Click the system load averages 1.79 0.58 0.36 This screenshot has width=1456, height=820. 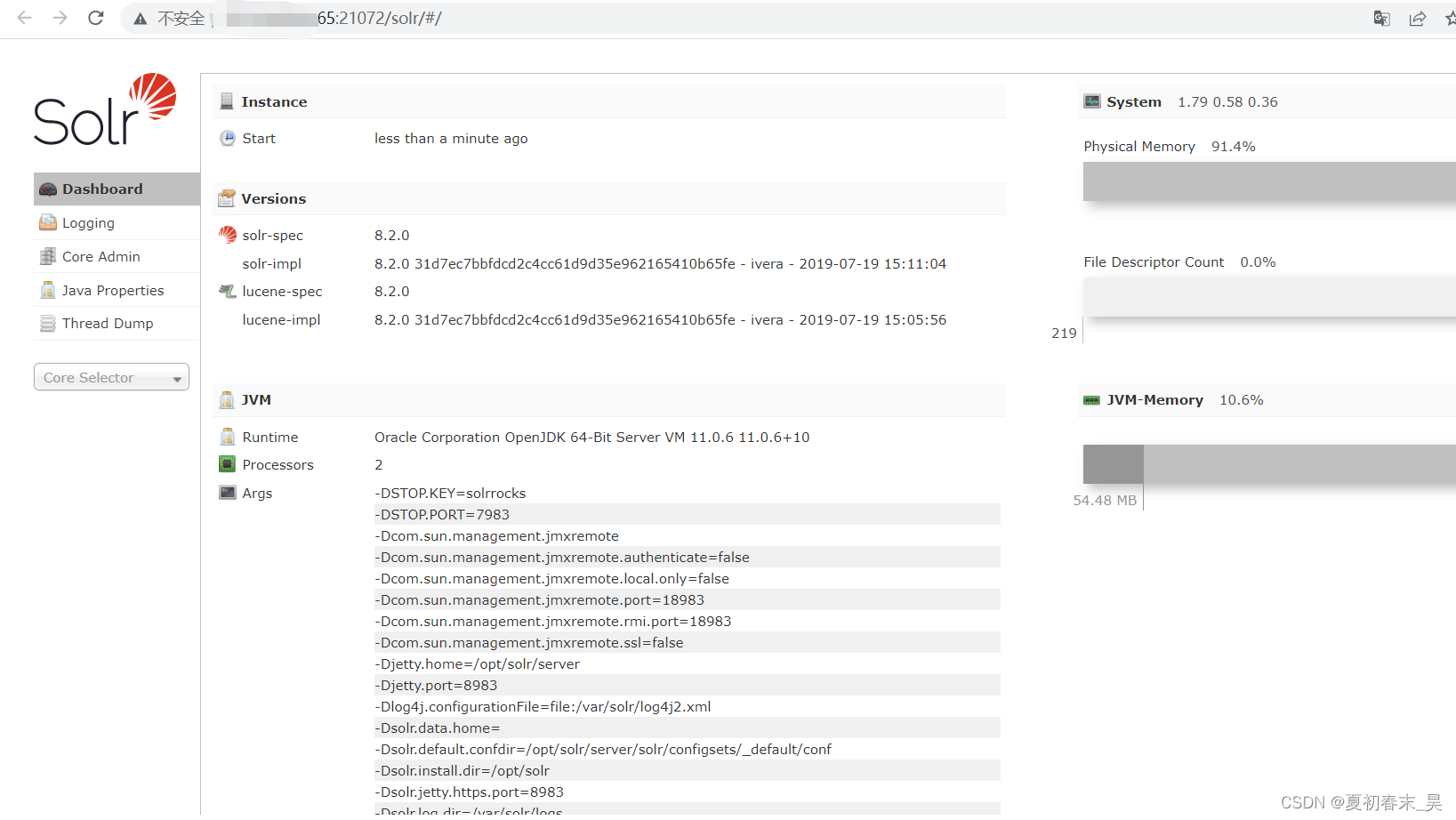click(1227, 101)
